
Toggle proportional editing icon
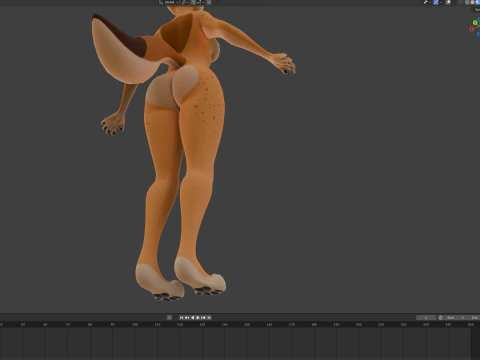(x=209, y=2)
